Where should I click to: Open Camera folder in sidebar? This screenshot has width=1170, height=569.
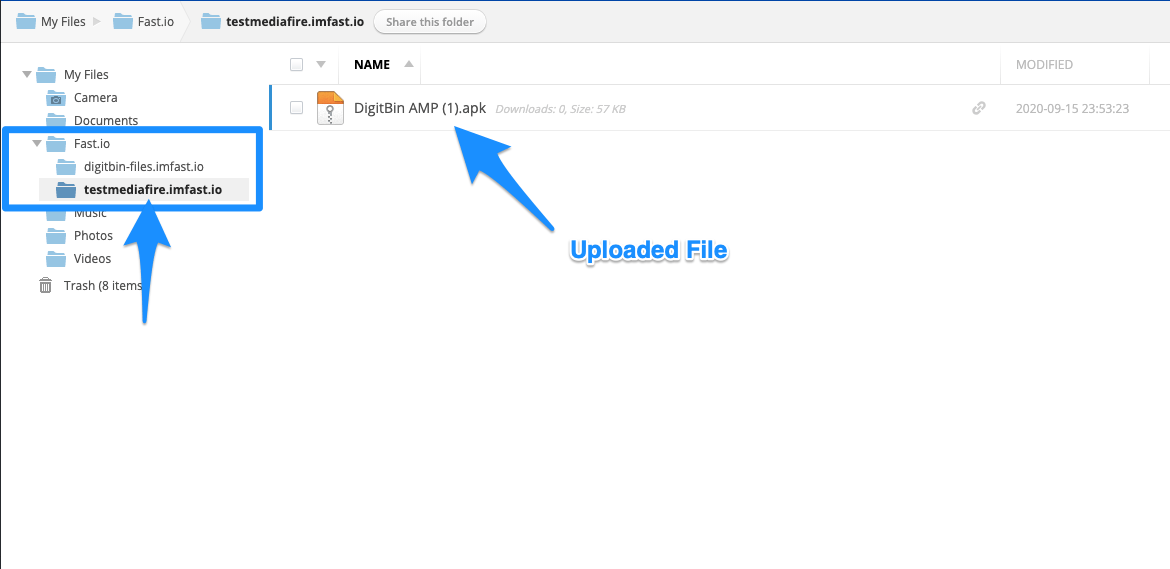point(95,98)
